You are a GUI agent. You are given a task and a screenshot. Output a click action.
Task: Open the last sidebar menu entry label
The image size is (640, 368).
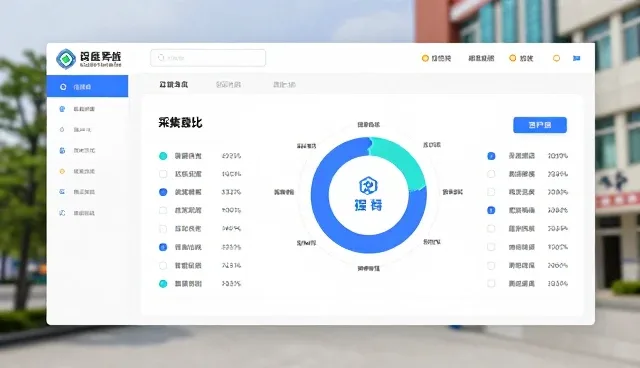[84, 213]
